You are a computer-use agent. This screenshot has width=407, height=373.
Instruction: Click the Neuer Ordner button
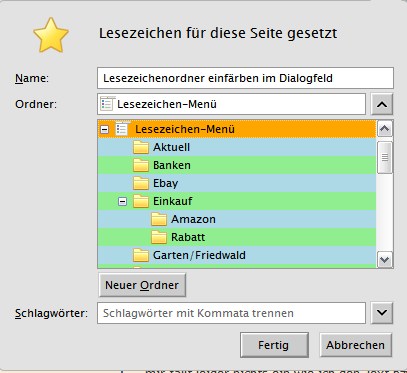point(142,285)
